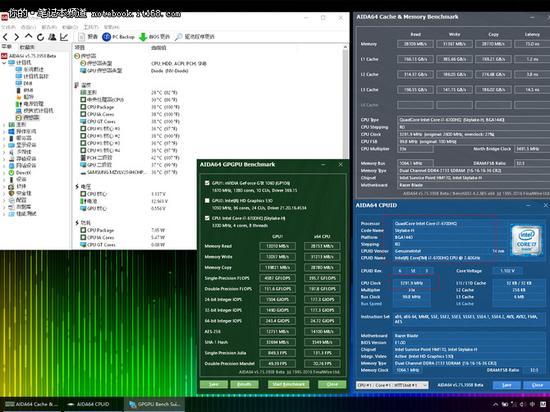Click the green BIOS update arrow
The height and width of the screenshot is (412, 550).
(x=143, y=37)
